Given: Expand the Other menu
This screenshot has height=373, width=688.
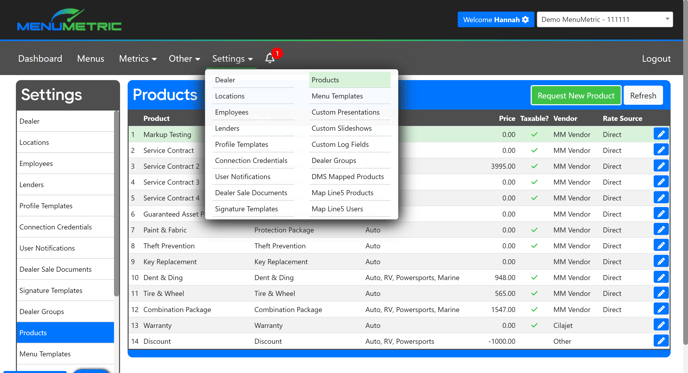Looking at the screenshot, I should click(184, 58).
